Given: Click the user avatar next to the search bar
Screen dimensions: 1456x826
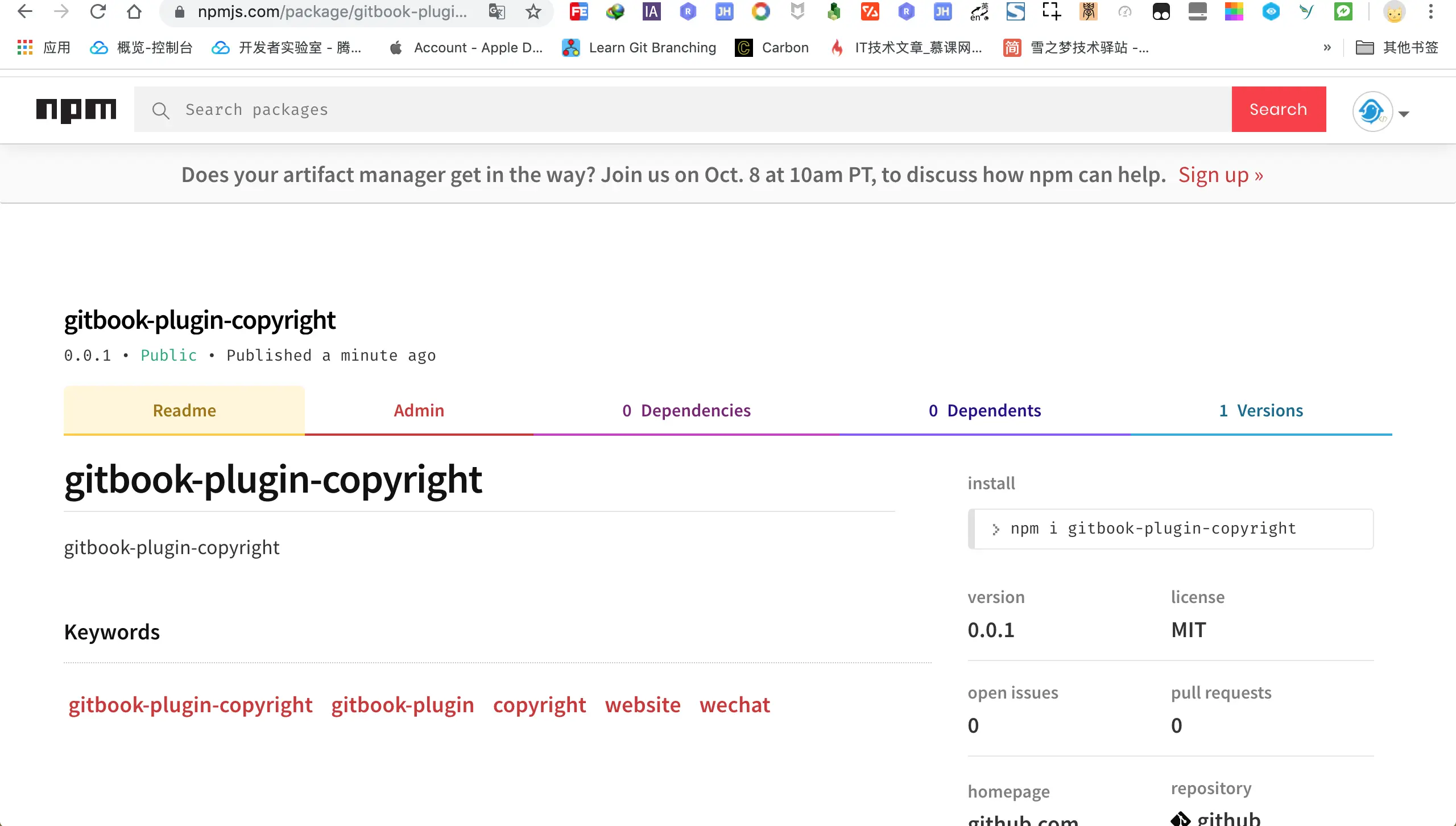Looking at the screenshot, I should coord(1372,112).
